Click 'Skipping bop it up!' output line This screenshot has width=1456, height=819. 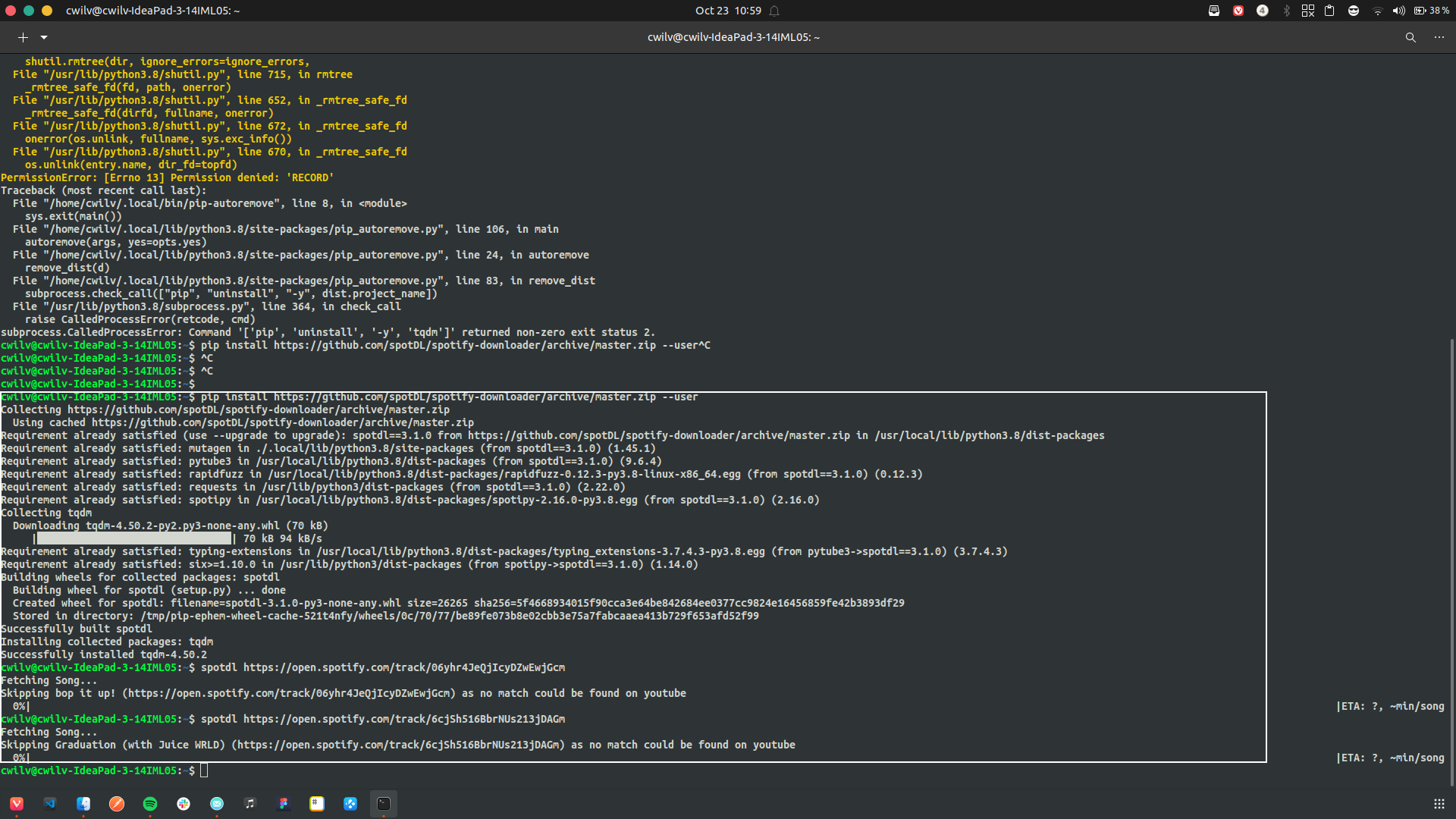click(344, 693)
